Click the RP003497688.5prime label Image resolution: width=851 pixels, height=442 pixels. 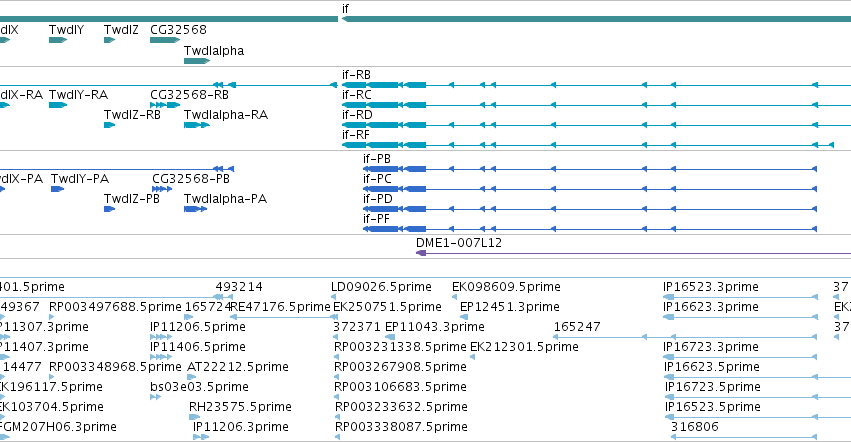[115, 307]
